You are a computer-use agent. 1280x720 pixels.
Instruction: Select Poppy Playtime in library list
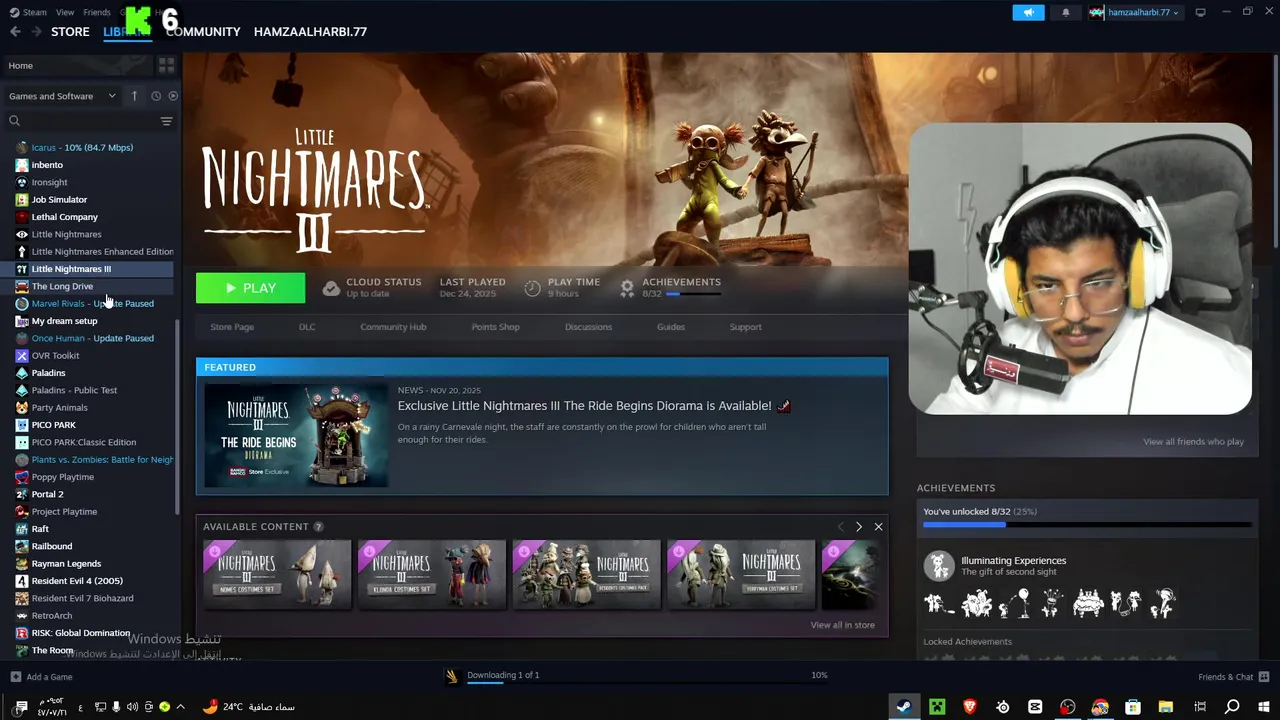[62, 477]
